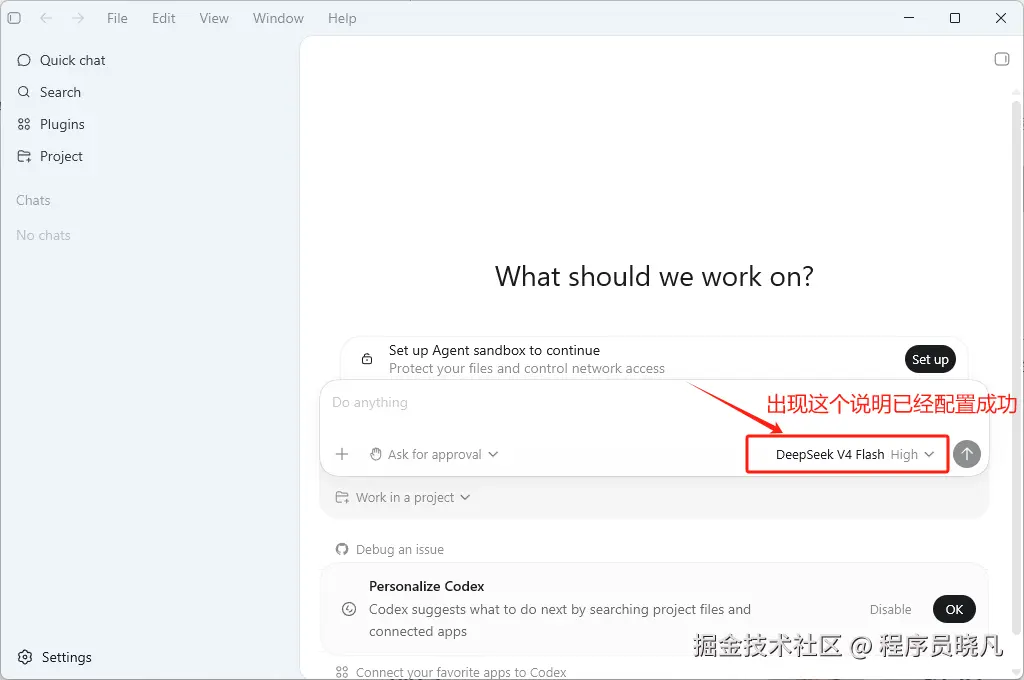Viewport: 1024px width, 680px height.
Task: Click OK on Personalize Codex card
Action: click(954, 609)
